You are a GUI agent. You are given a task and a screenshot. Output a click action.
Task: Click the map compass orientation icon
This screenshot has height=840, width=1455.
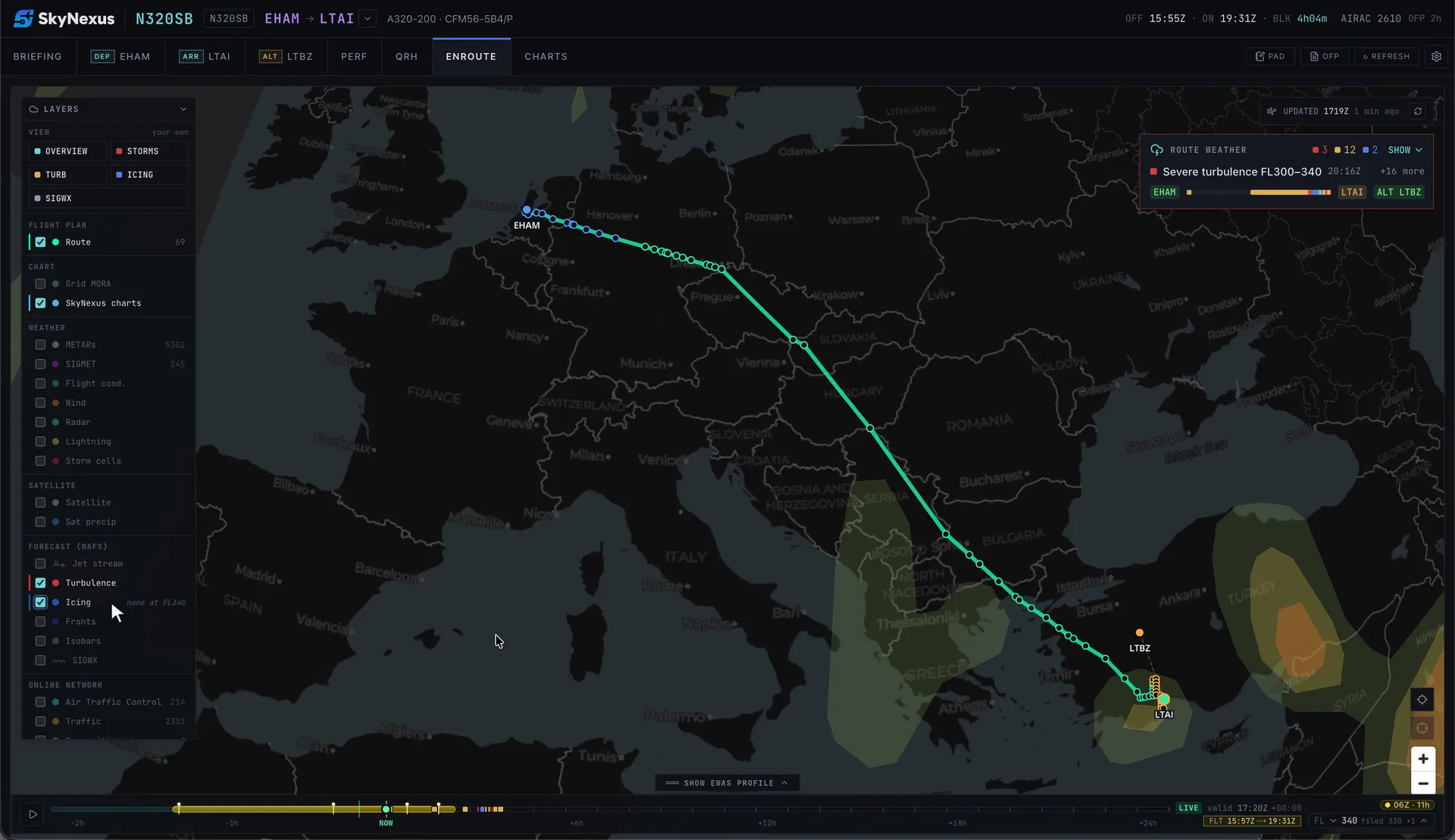(1422, 728)
